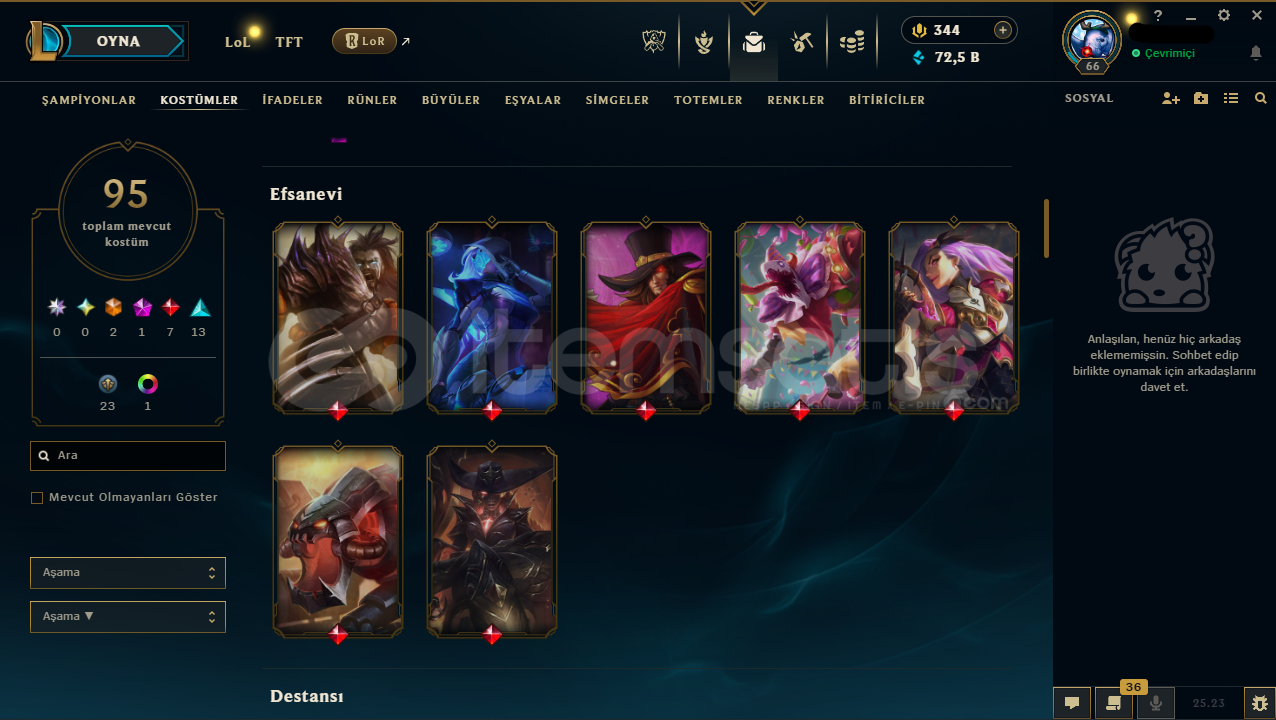This screenshot has height=720, width=1276.
Task: Open the Clash trophy icon
Action: 654,42
